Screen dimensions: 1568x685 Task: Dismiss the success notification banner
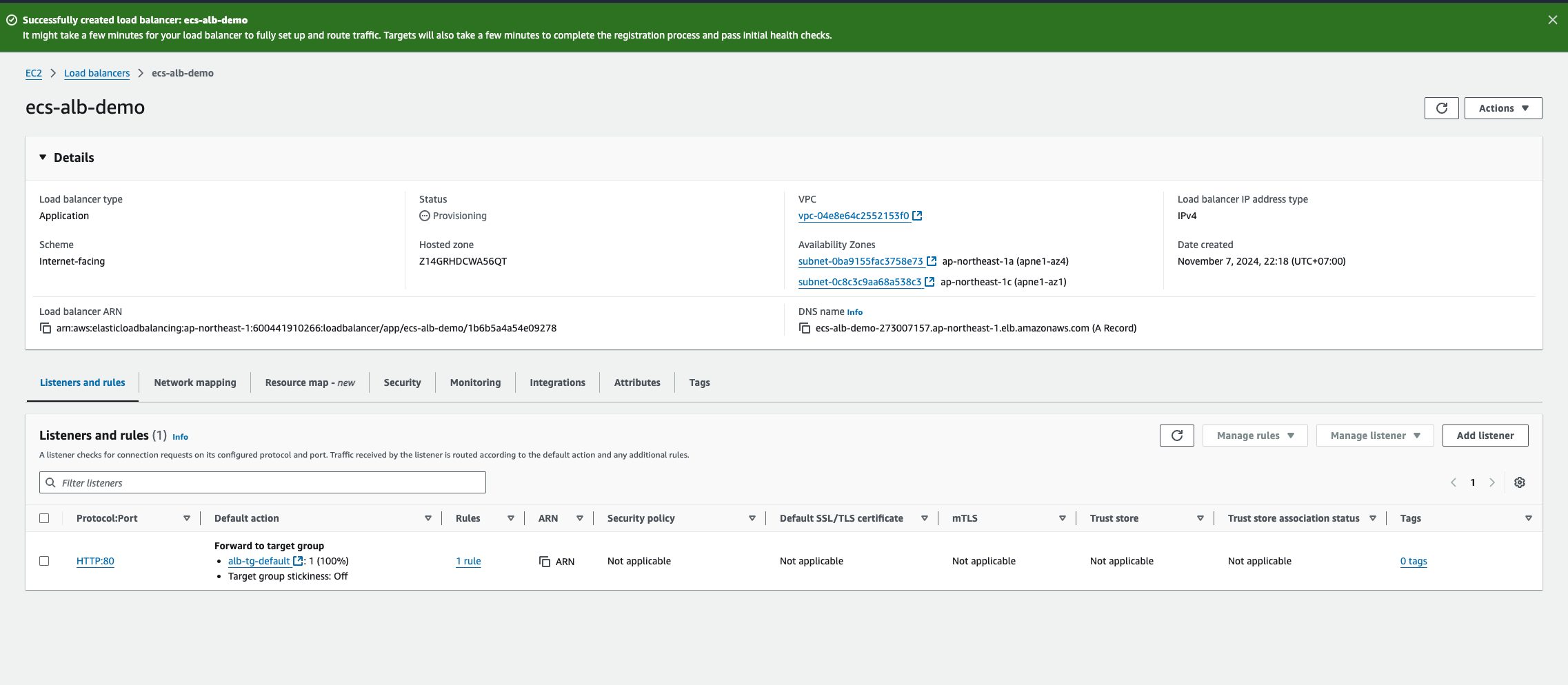pos(1552,20)
